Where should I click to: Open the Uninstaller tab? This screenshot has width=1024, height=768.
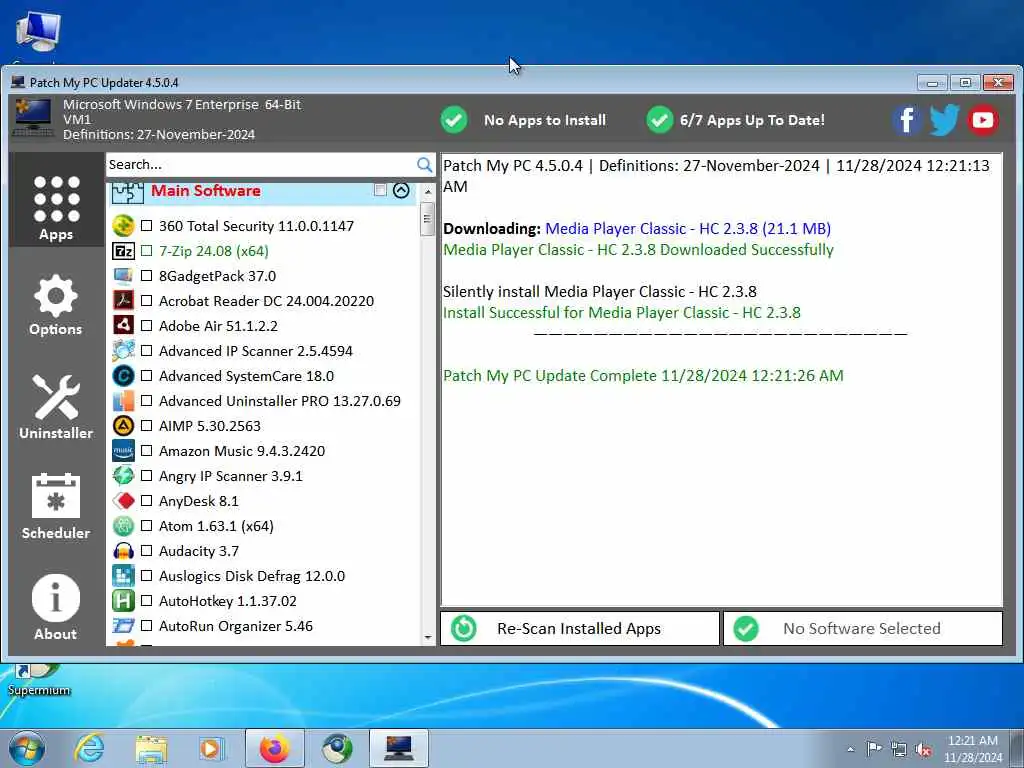tap(56, 406)
